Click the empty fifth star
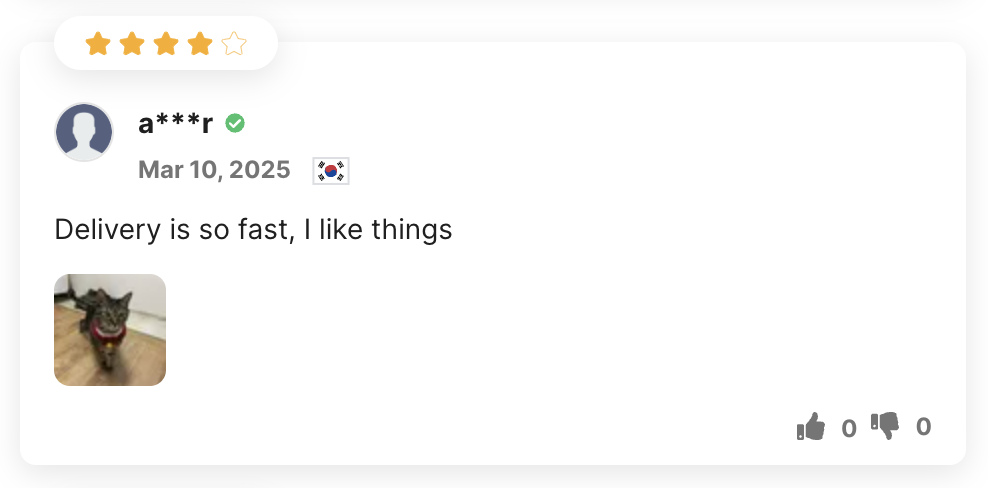Image resolution: width=988 pixels, height=488 pixels. pos(234,44)
